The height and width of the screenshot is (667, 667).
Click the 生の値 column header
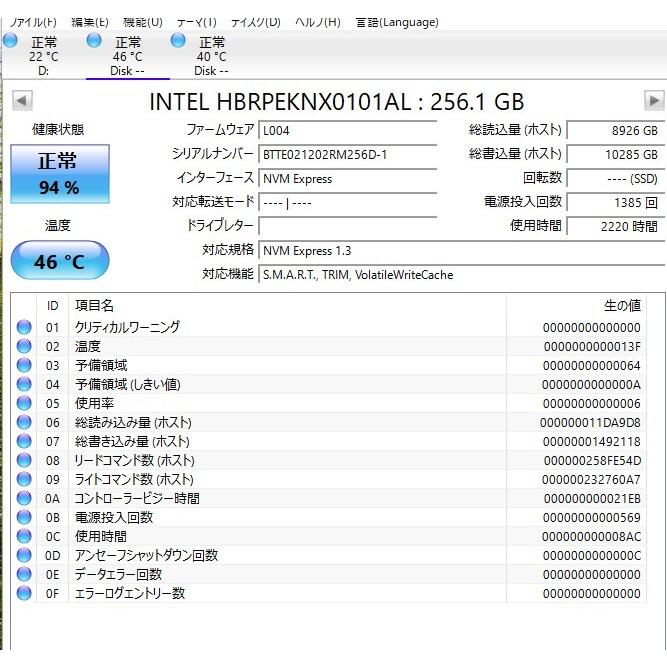622,305
